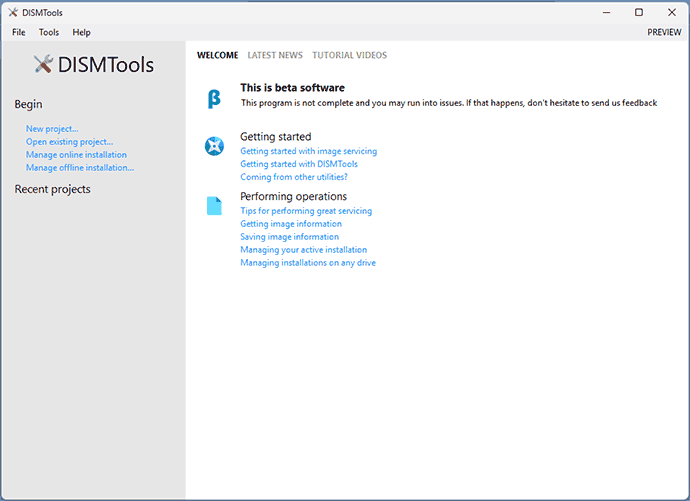Image resolution: width=690 pixels, height=501 pixels.
Task: Close the DISMTools window
Action: [x=672, y=12]
